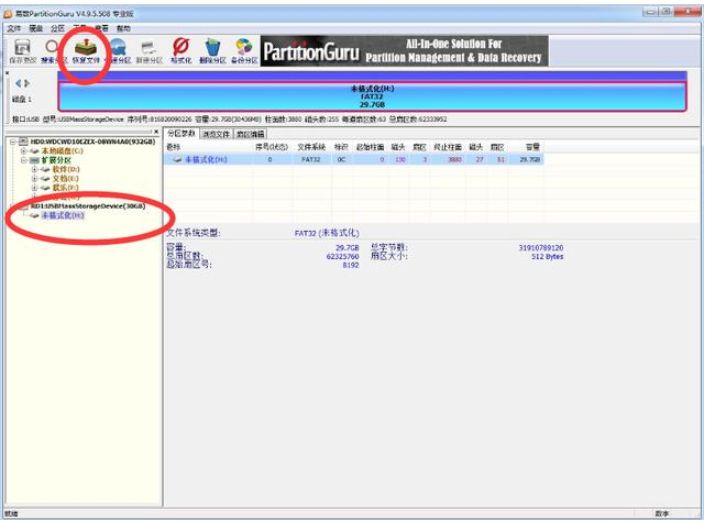Close the partition tree pane with its x
This screenshot has height=525, width=710.
coord(156,132)
